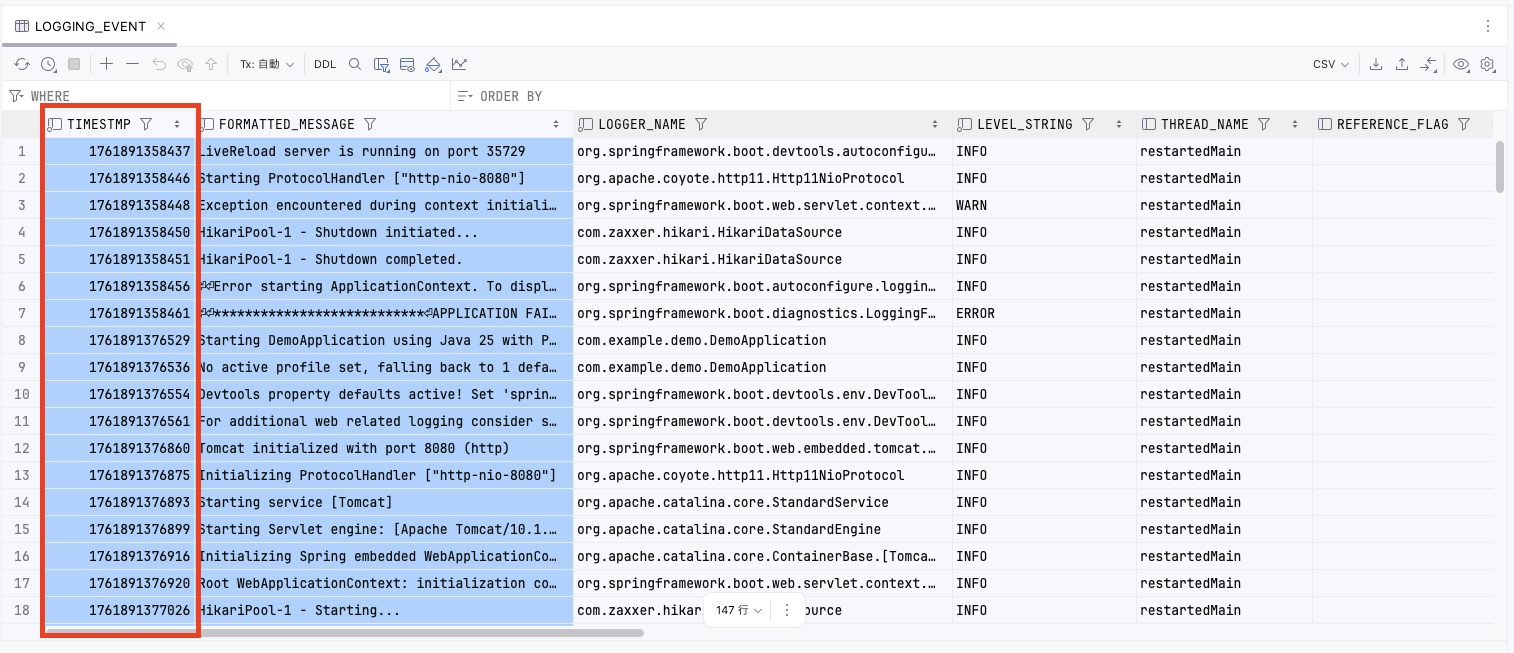The image size is (1514, 653).
Task: Open the CSV format dropdown
Action: tap(1328, 63)
